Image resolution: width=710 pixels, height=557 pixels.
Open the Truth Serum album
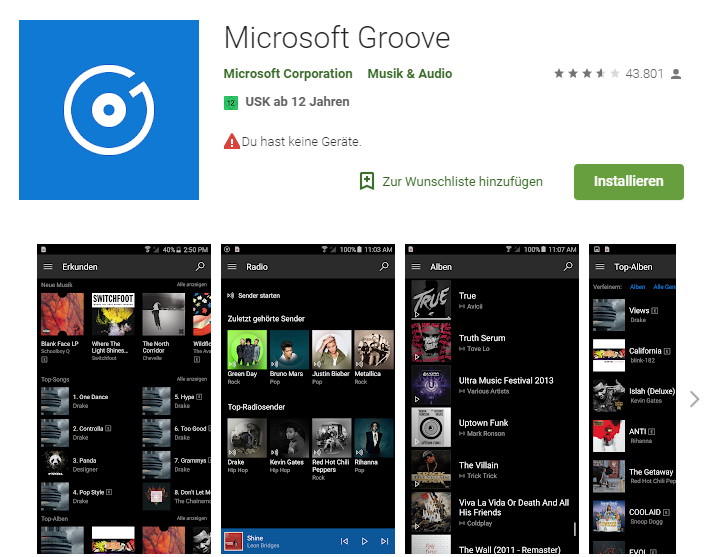[x=492, y=342]
